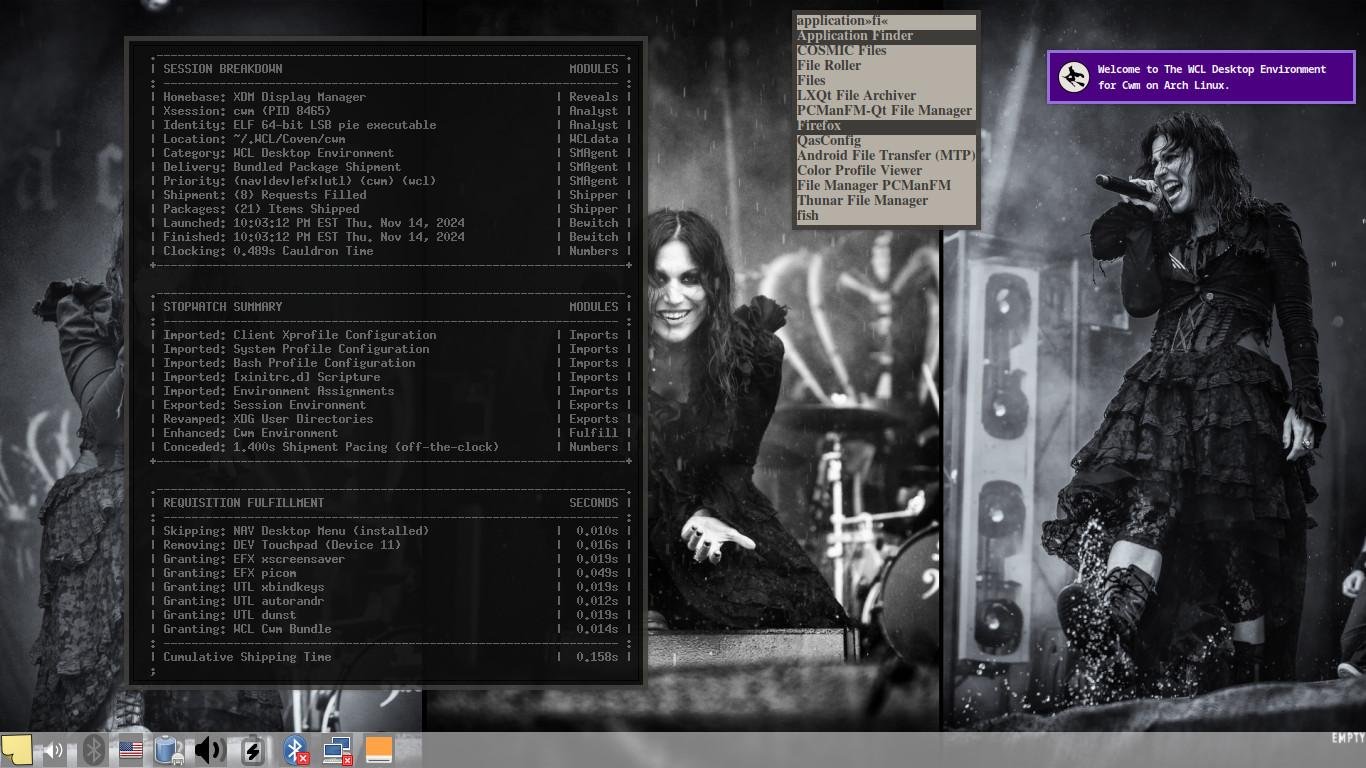
Task: Click the REQUISITION FULFILLMENT heading
Action: (244, 503)
